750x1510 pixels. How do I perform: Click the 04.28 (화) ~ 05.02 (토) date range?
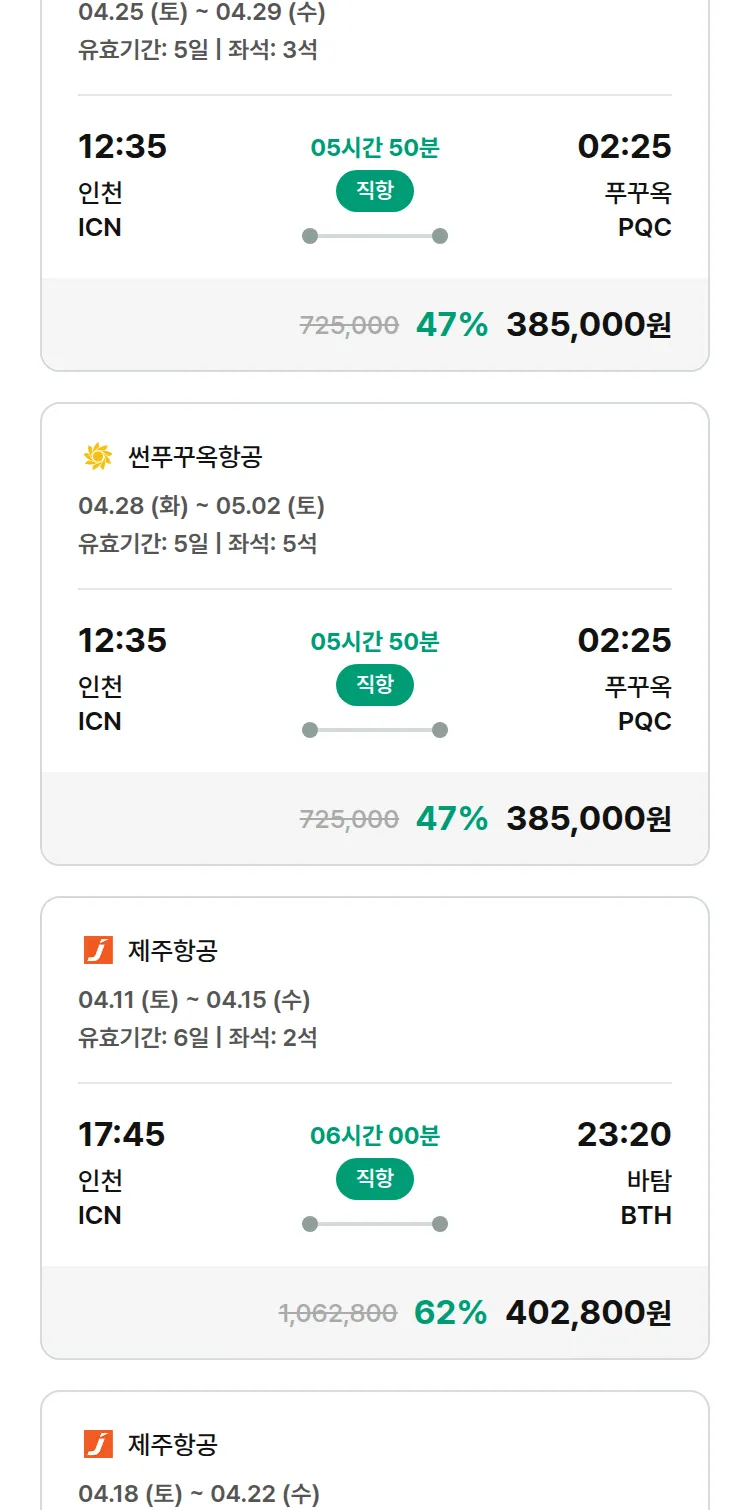[201, 506]
